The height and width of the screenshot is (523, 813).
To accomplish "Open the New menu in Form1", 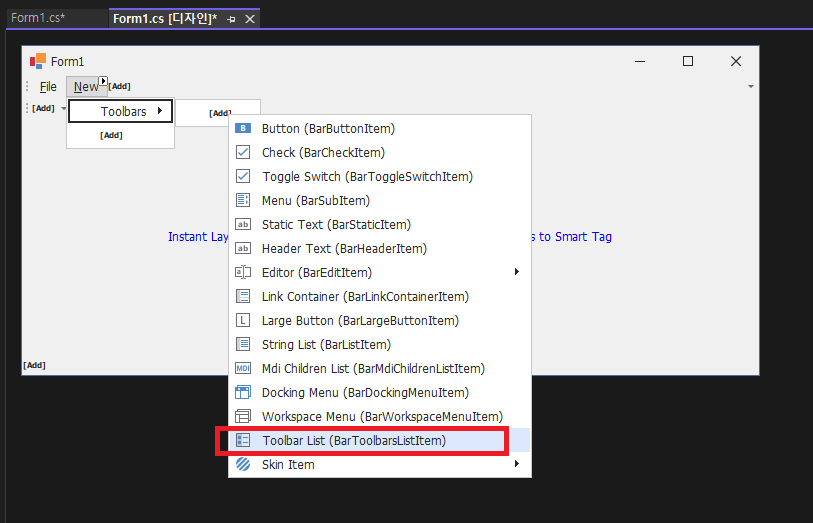I will tap(86, 87).
